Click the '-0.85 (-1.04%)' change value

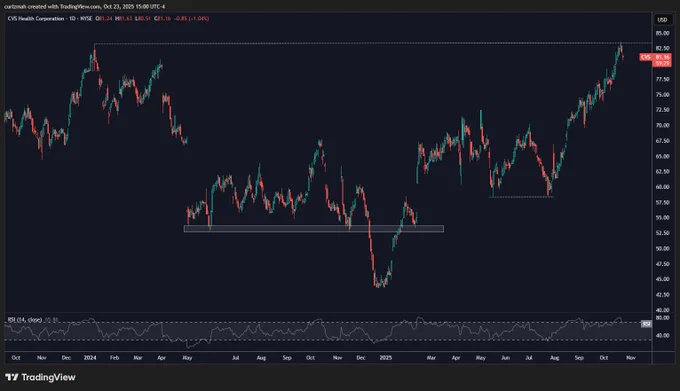[x=191, y=19]
